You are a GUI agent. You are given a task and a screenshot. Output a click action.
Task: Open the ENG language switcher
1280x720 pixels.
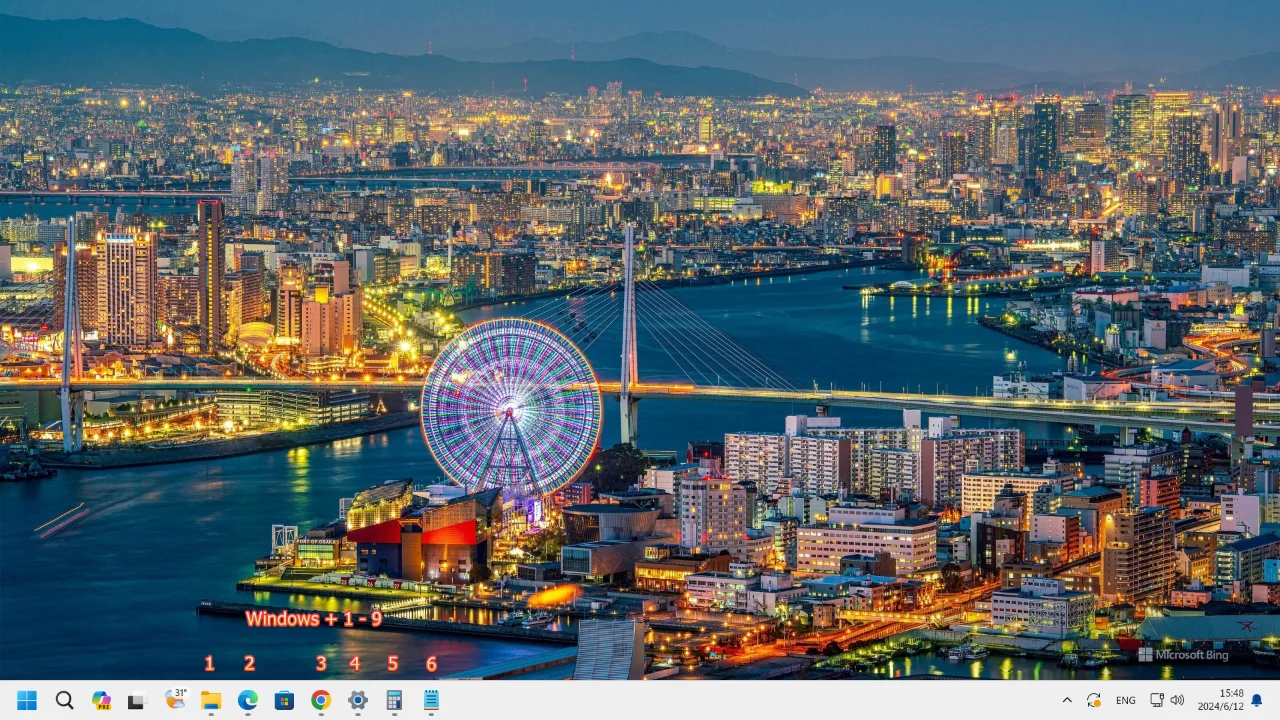click(x=1125, y=700)
